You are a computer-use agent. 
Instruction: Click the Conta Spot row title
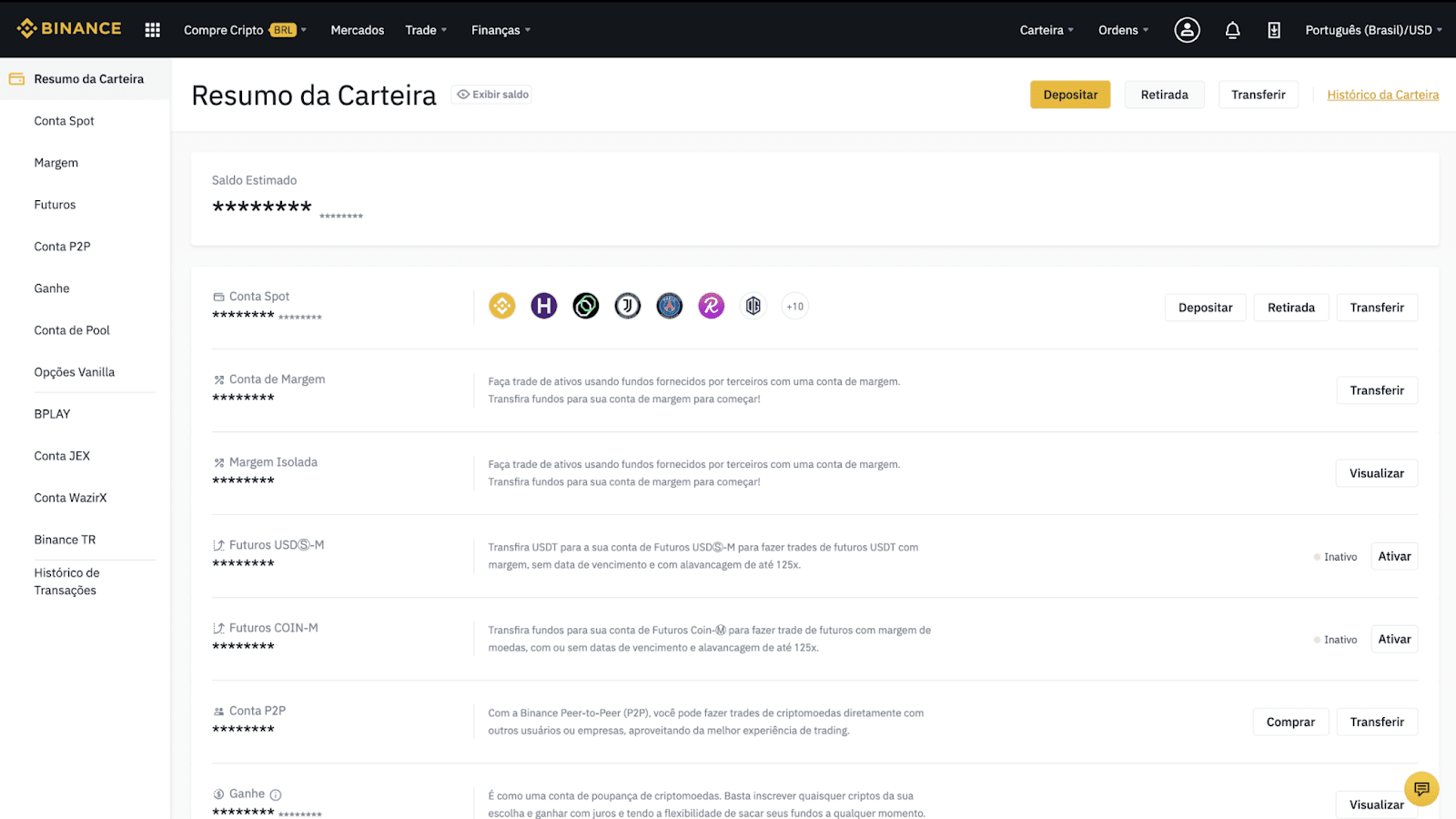tap(259, 297)
